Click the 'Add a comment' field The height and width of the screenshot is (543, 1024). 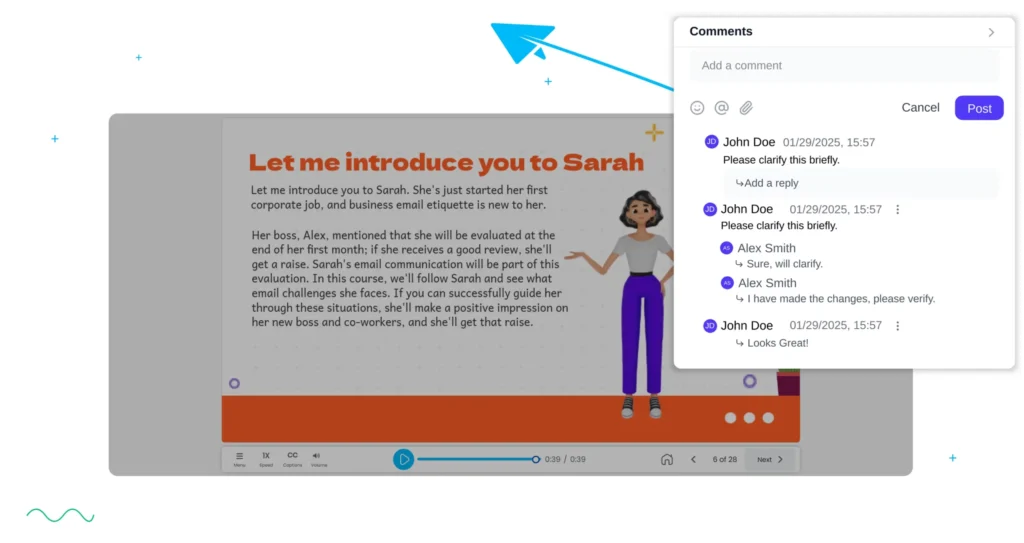(x=844, y=66)
